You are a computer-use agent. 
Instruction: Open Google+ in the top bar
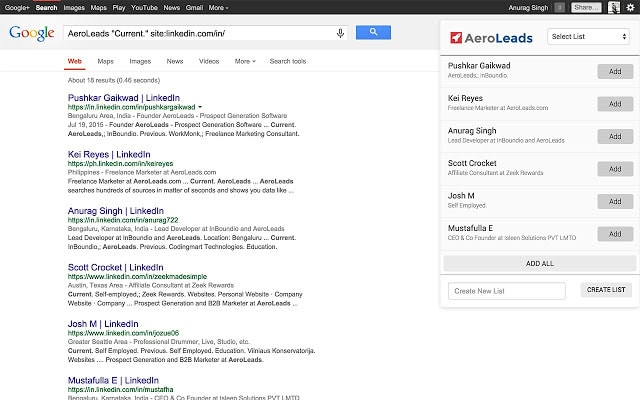click(x=17, y=7)
